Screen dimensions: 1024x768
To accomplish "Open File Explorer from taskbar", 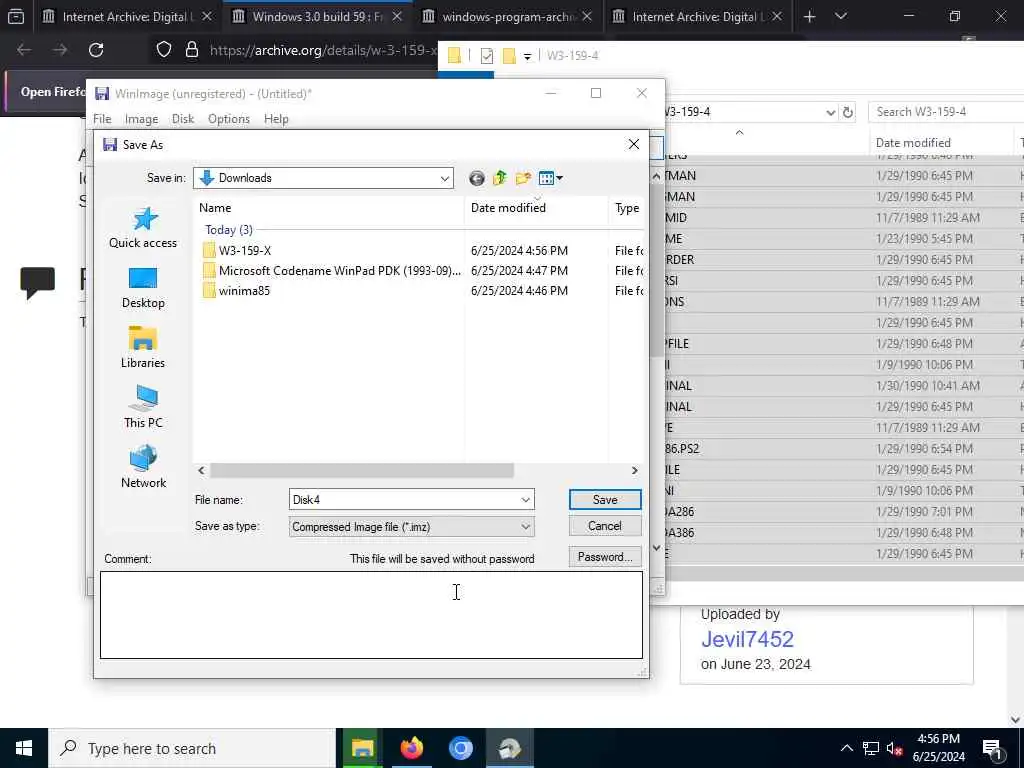I will click(362, 748).
